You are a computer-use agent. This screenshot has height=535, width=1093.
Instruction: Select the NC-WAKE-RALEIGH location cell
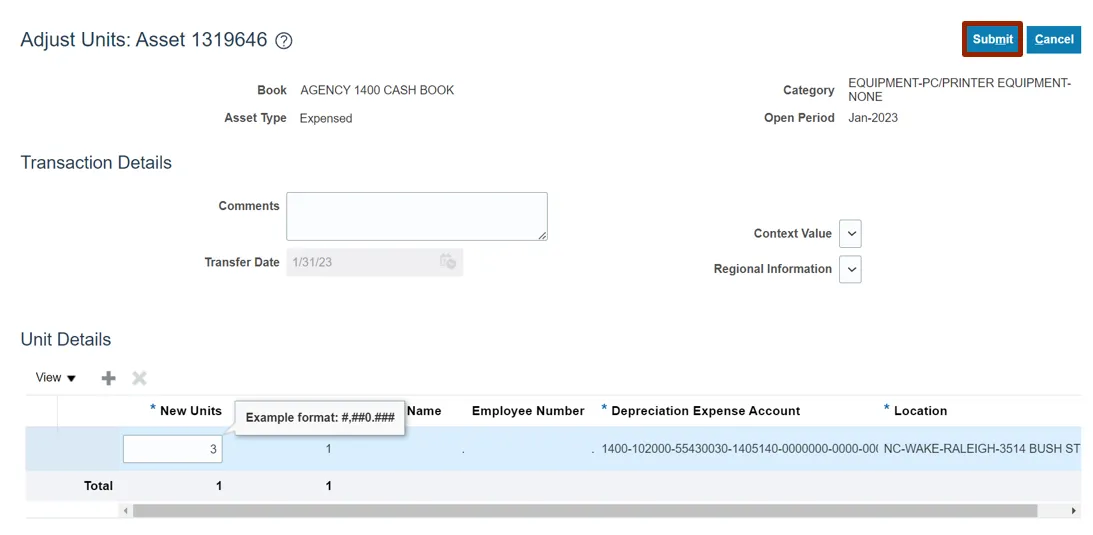(981, 449)
